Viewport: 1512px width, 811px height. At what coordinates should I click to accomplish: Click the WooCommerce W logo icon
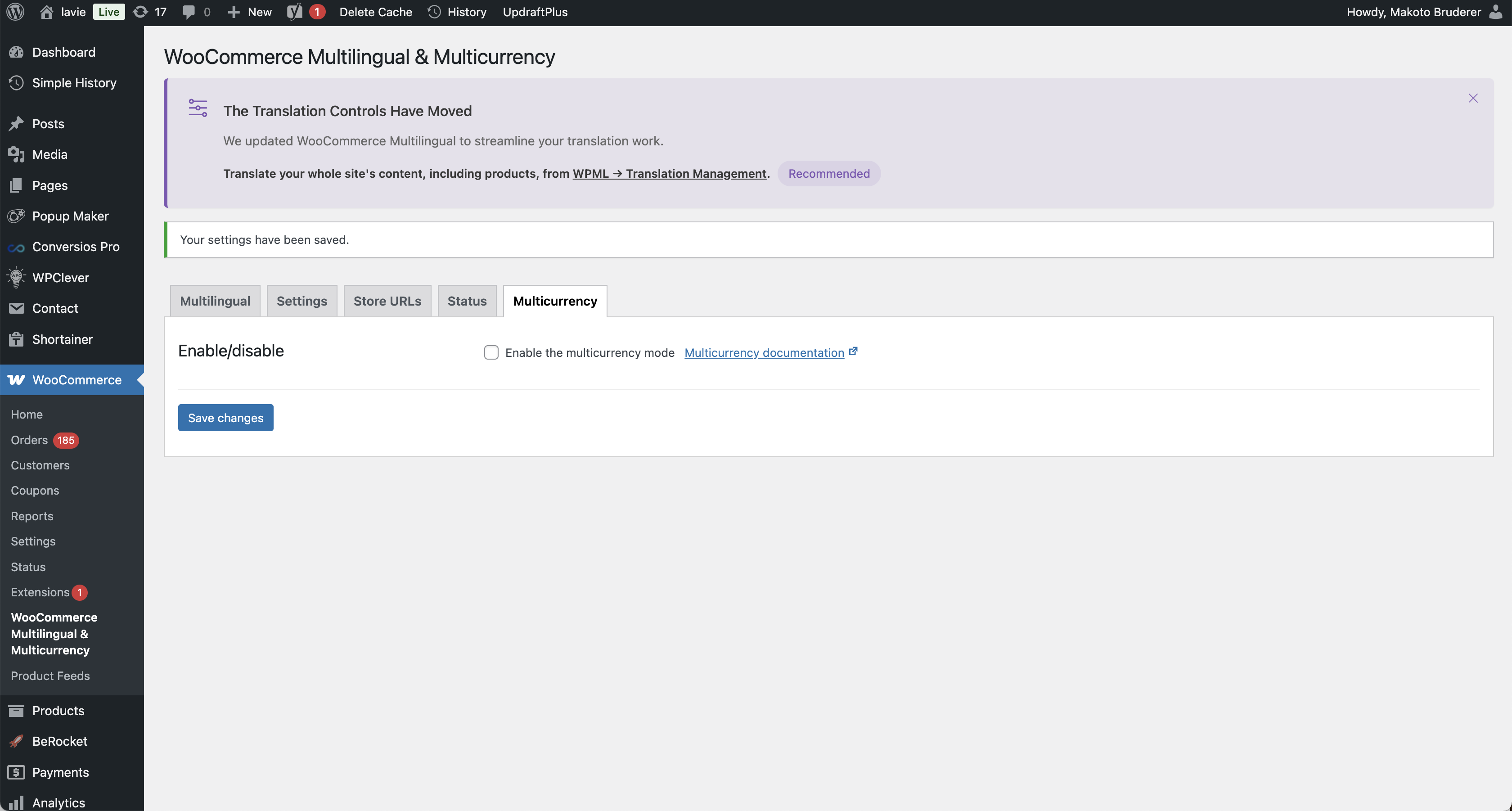[17, 380]
